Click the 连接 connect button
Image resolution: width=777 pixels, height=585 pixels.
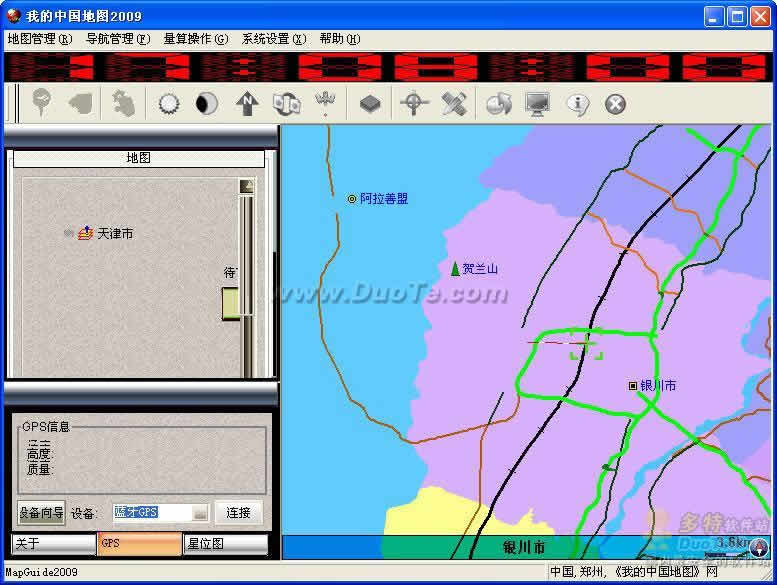(x=238, y=513)
